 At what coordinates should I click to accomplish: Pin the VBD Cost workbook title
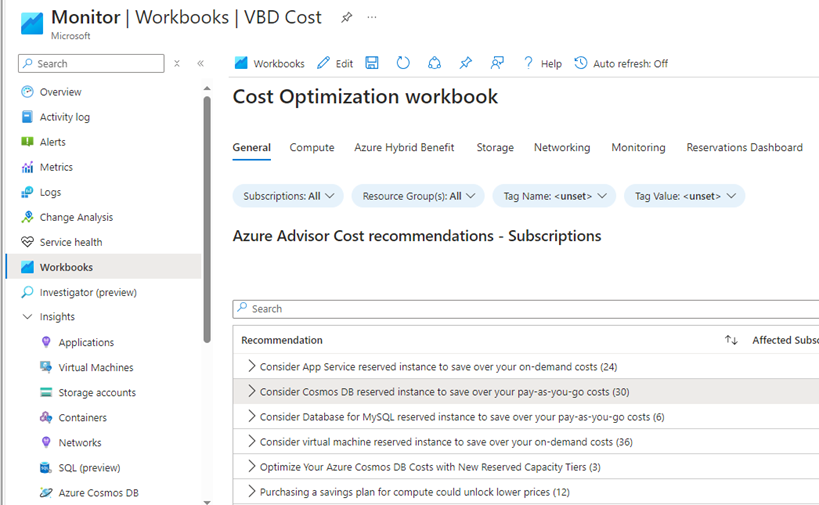click(346, 18)
